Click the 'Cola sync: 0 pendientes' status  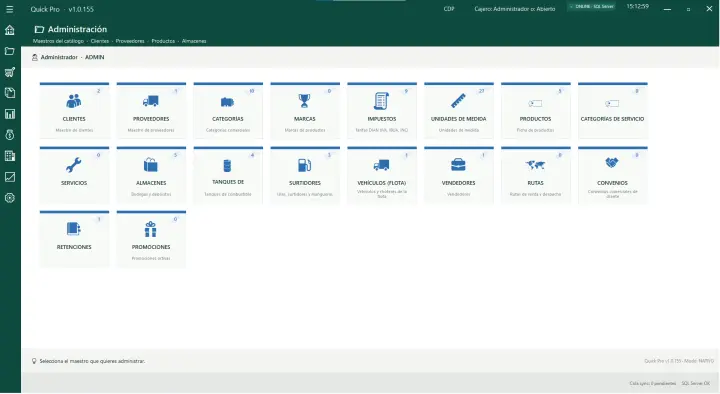pyautogui.click(x=652, y=383)
